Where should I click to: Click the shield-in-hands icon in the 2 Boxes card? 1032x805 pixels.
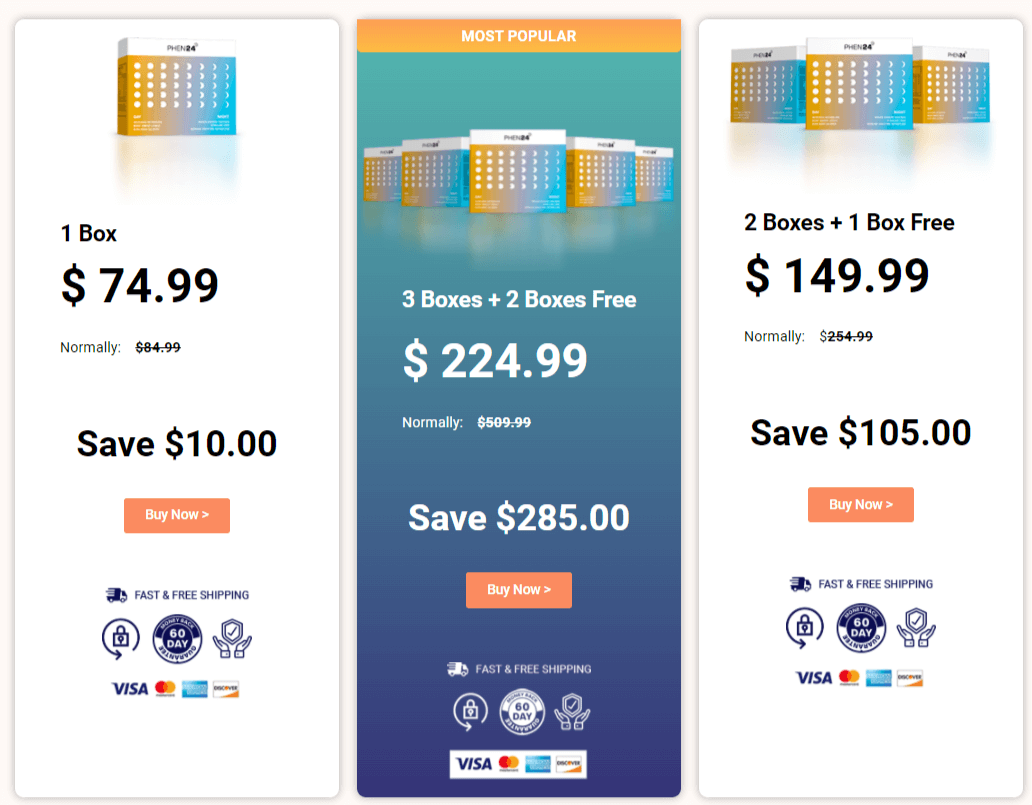tap(916, 627)
